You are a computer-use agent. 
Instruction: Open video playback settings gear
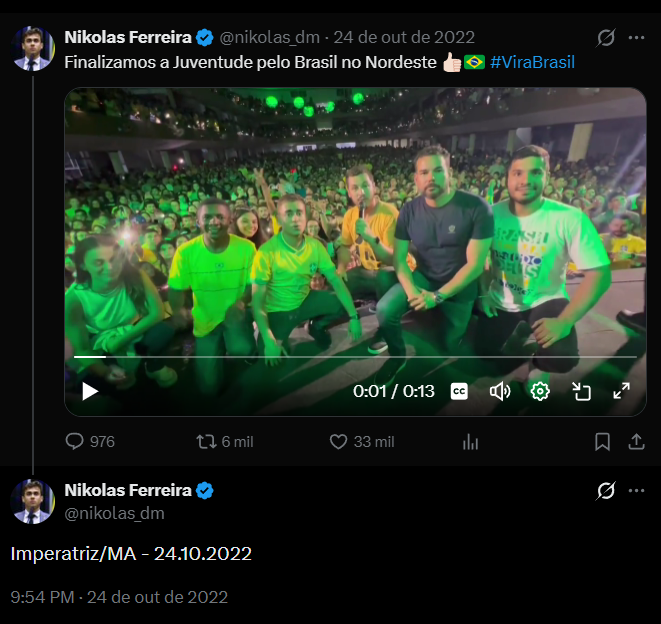point(540,391)
